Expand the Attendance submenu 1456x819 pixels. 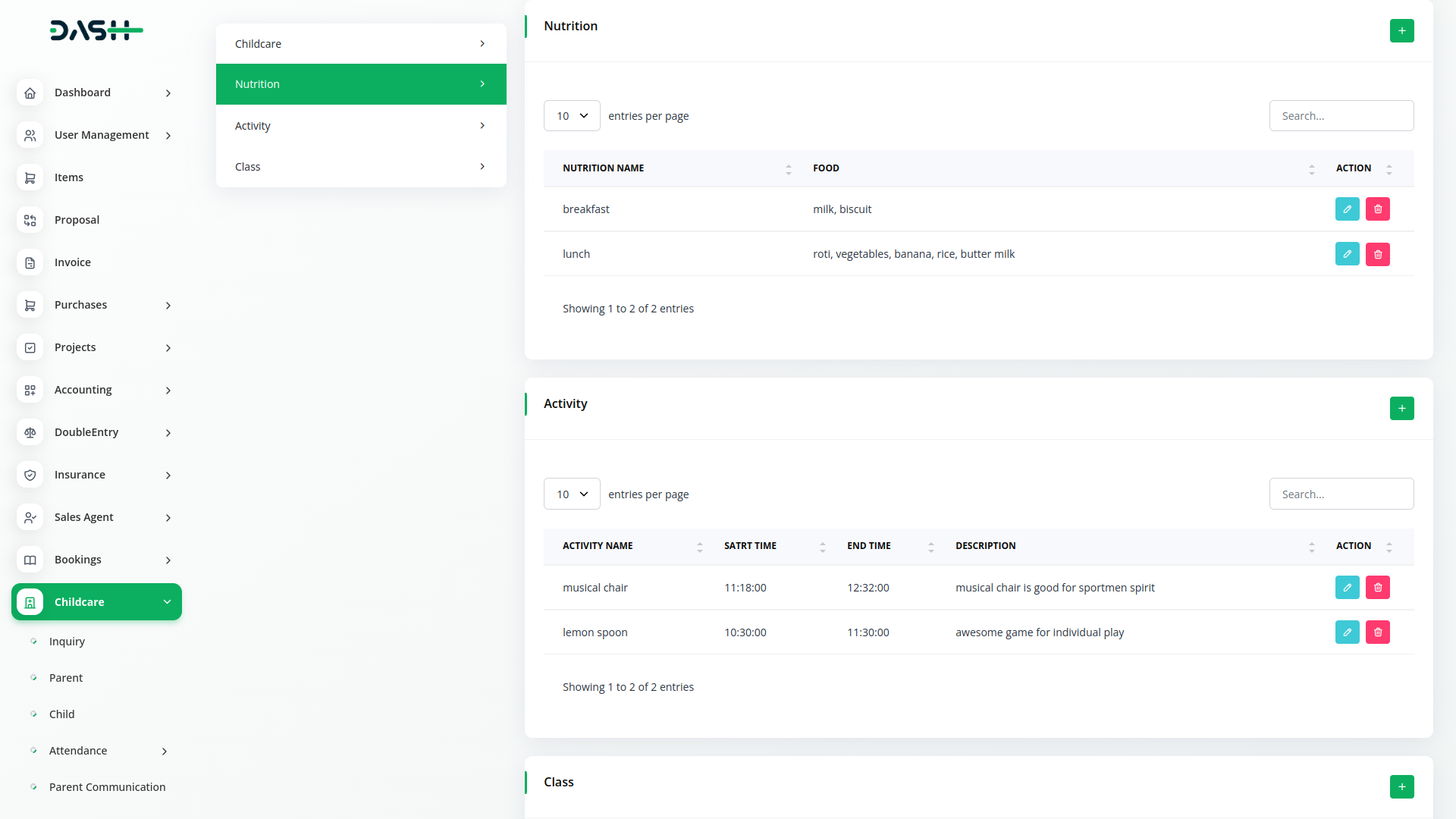coord(164,752)
